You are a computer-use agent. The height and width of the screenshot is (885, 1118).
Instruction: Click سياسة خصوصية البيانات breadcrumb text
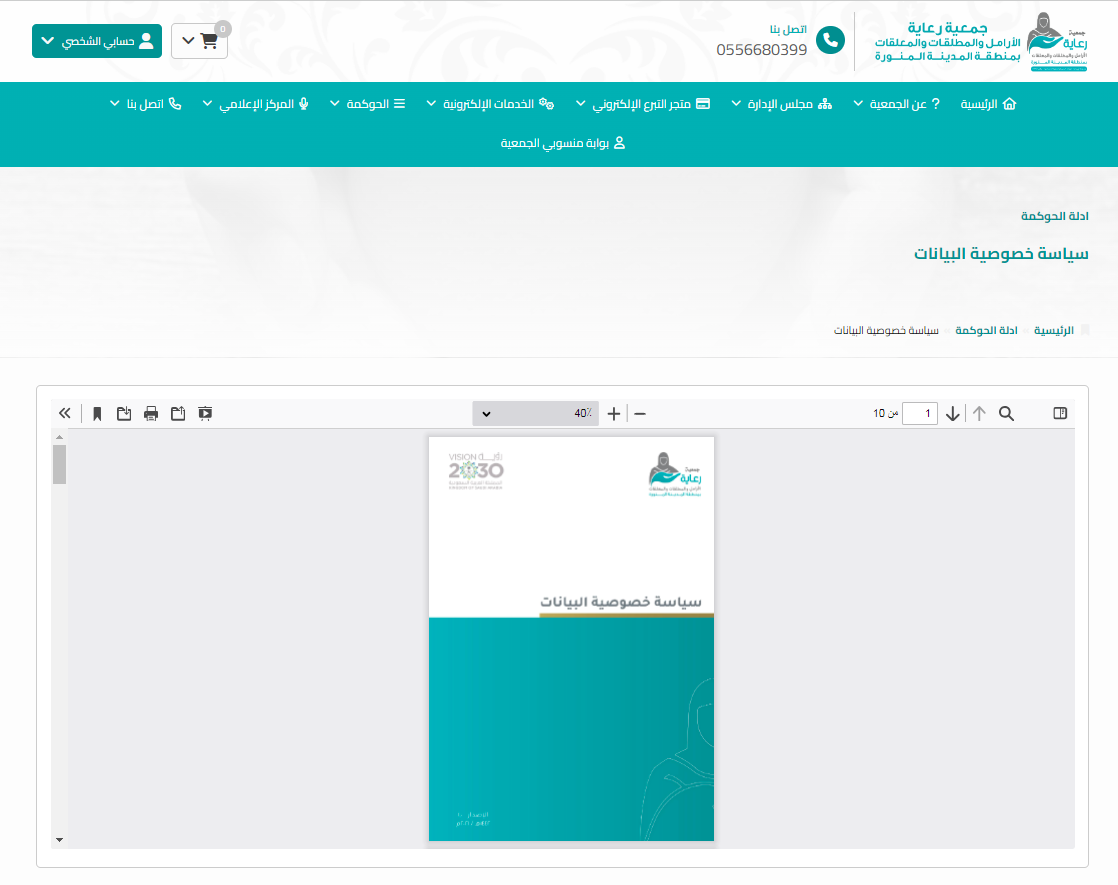tap(886, 330)
